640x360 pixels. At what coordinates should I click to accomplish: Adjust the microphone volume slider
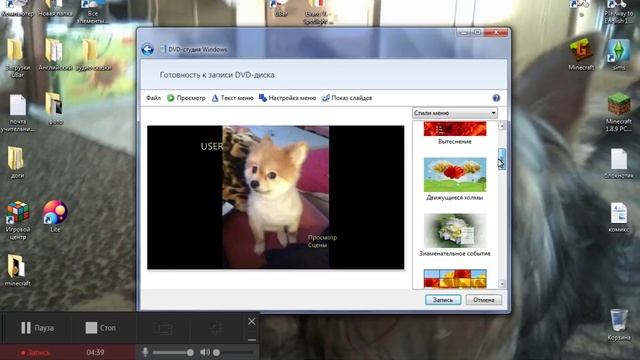[172, 352]
